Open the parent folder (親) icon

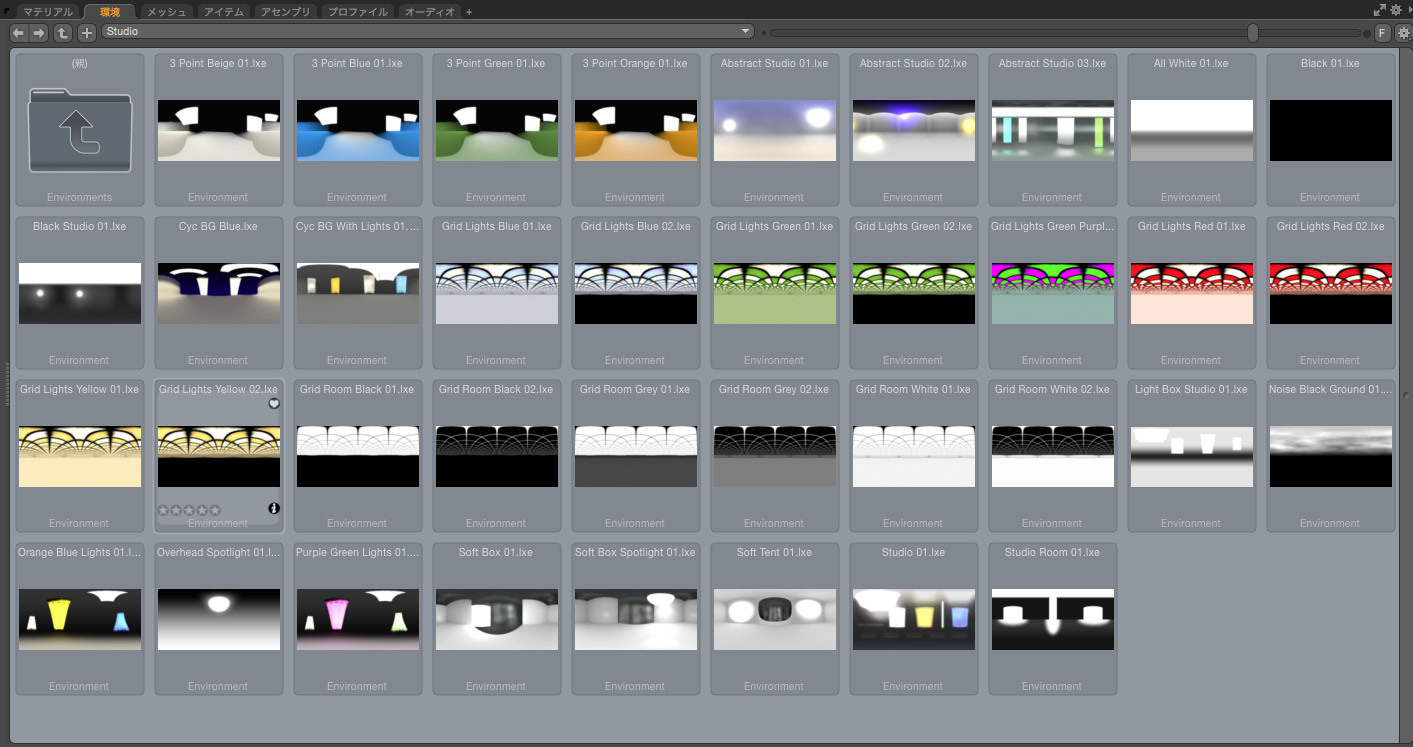click(80, 130)
